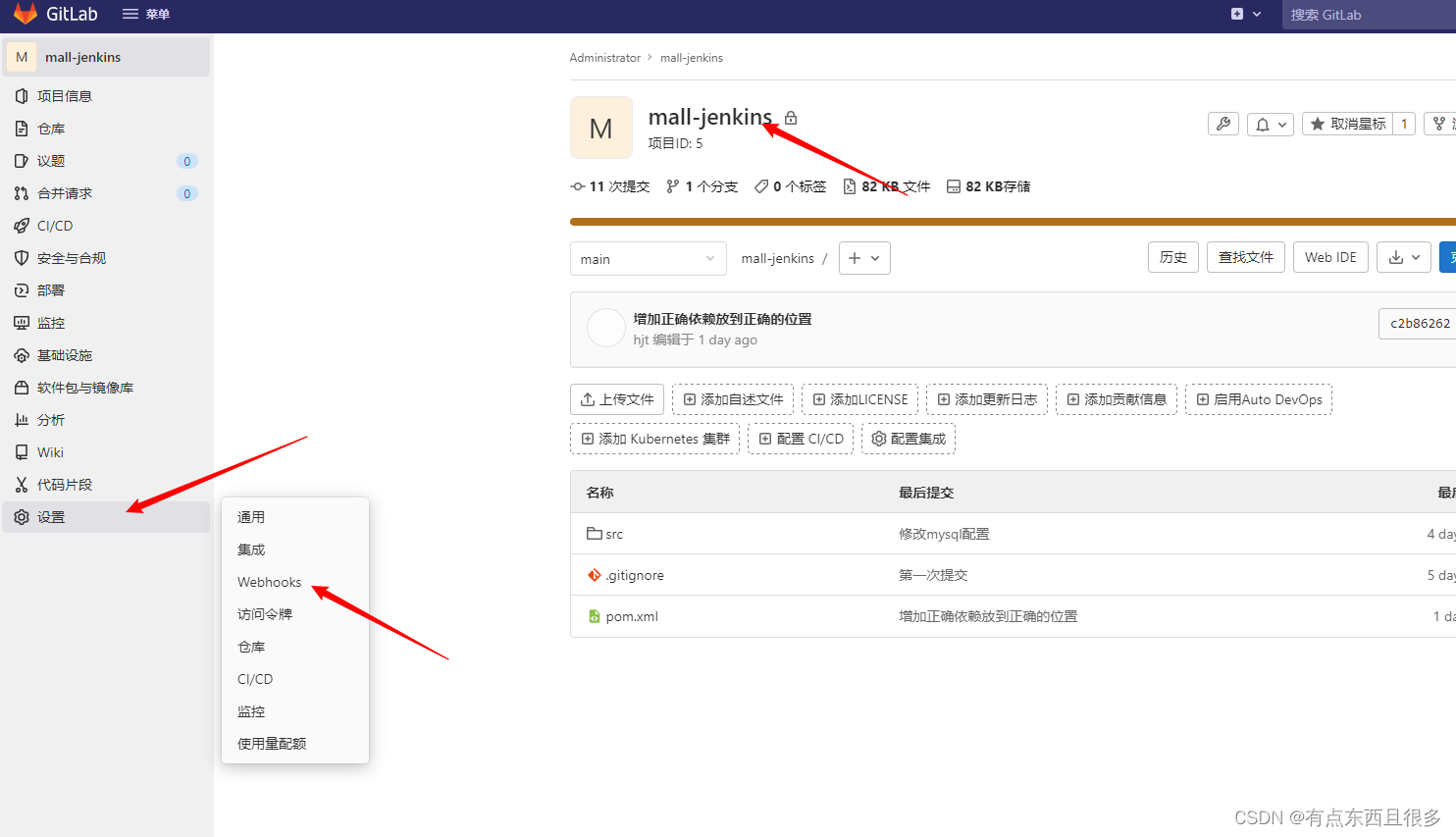The height and width of the screenshot is (837, 1456).
Task: Click the 设置 gear icon in sidebar
Action: [x=22, y=517]
